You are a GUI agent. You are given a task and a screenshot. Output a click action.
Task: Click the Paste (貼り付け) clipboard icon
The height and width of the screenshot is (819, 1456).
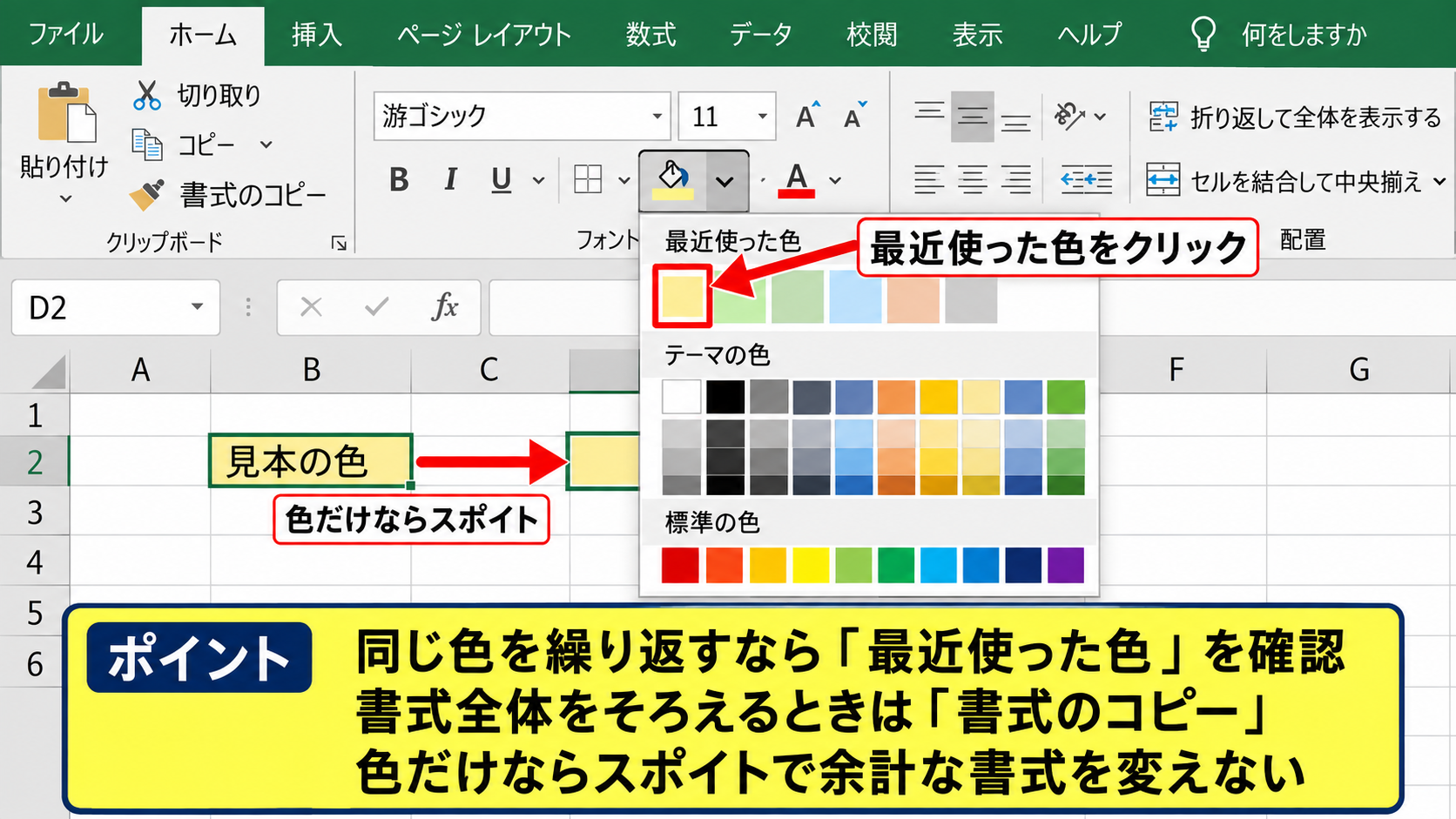click(66, 112)
